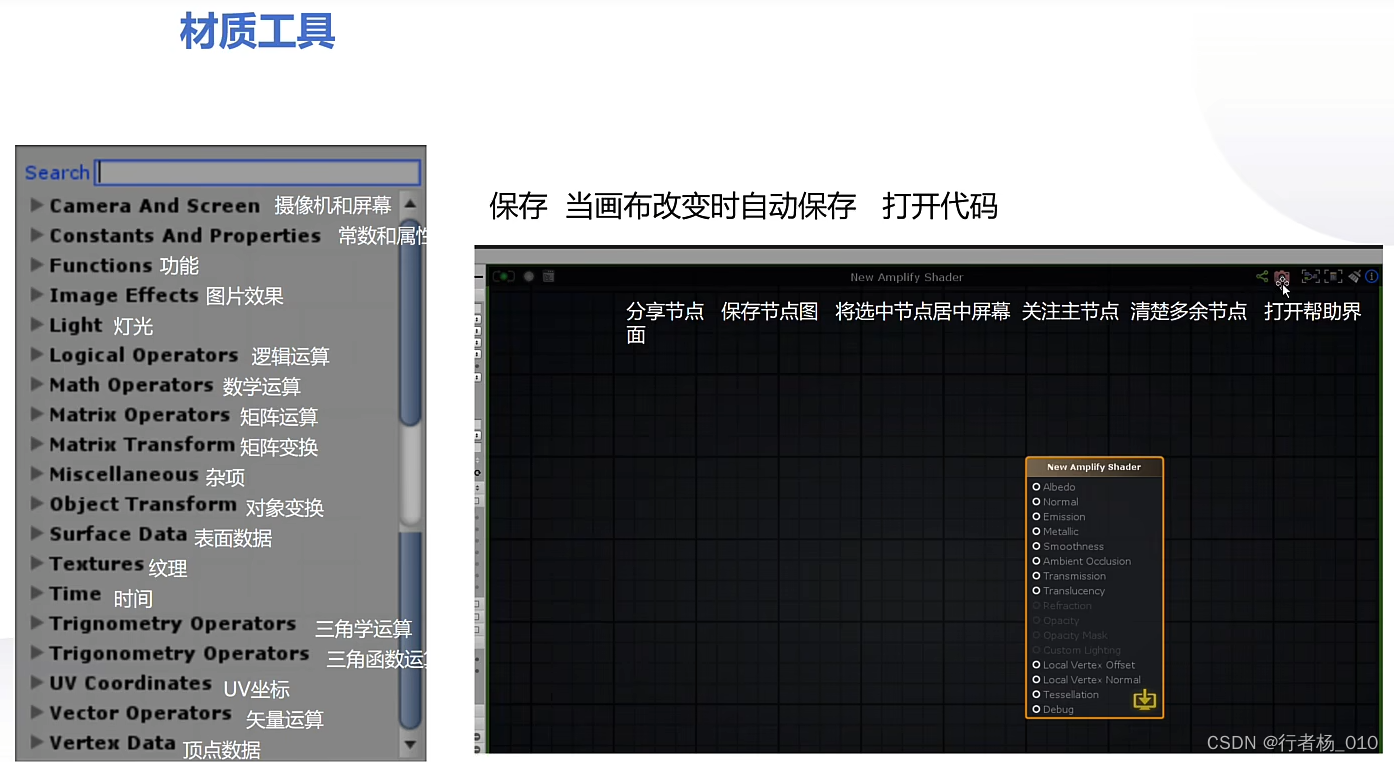Clean unused nodes with the broom icon

[1354, 277]
